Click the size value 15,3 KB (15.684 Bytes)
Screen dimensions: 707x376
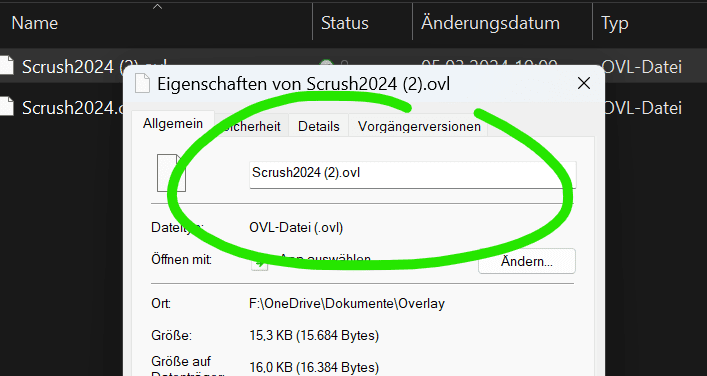tap(314, 335)
